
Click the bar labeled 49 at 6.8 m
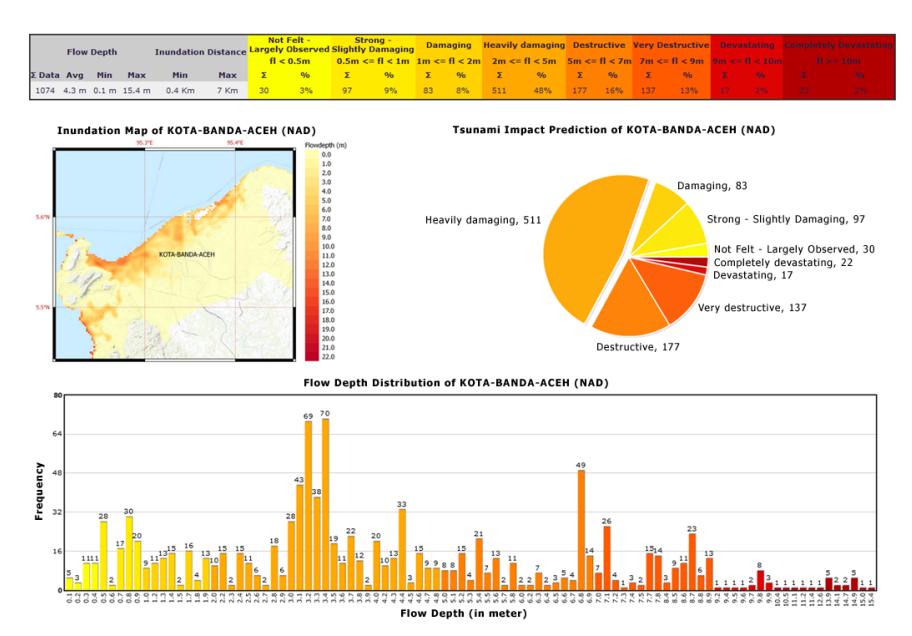[581, 530]
